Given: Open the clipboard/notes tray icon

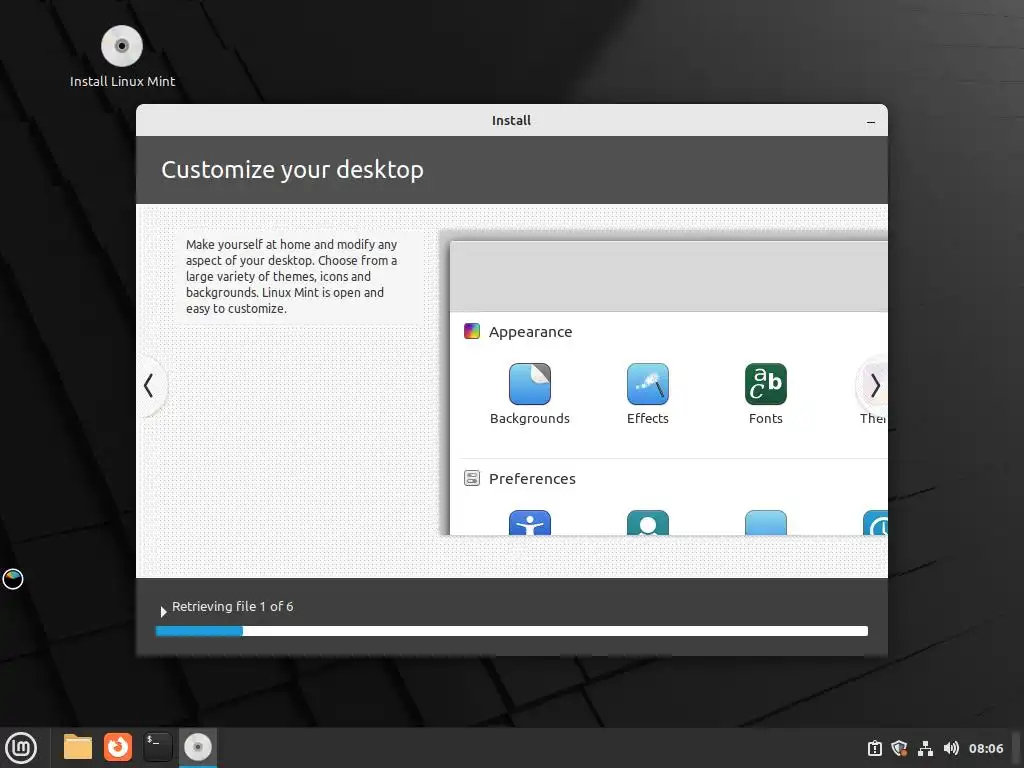Looking at the screenshot, I should pyautogui.click(x=874, y=748).
